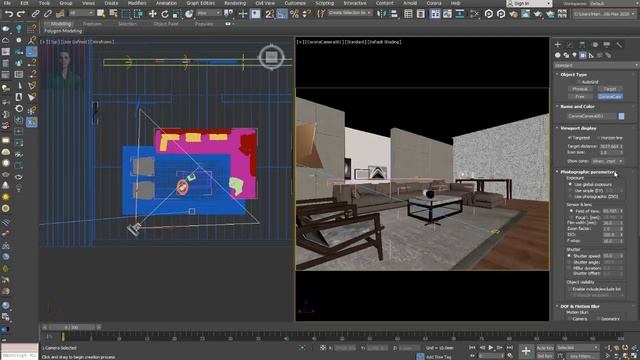Open the Modifiers menu
This screenshot has height=360, width=640.
point(137,3)
